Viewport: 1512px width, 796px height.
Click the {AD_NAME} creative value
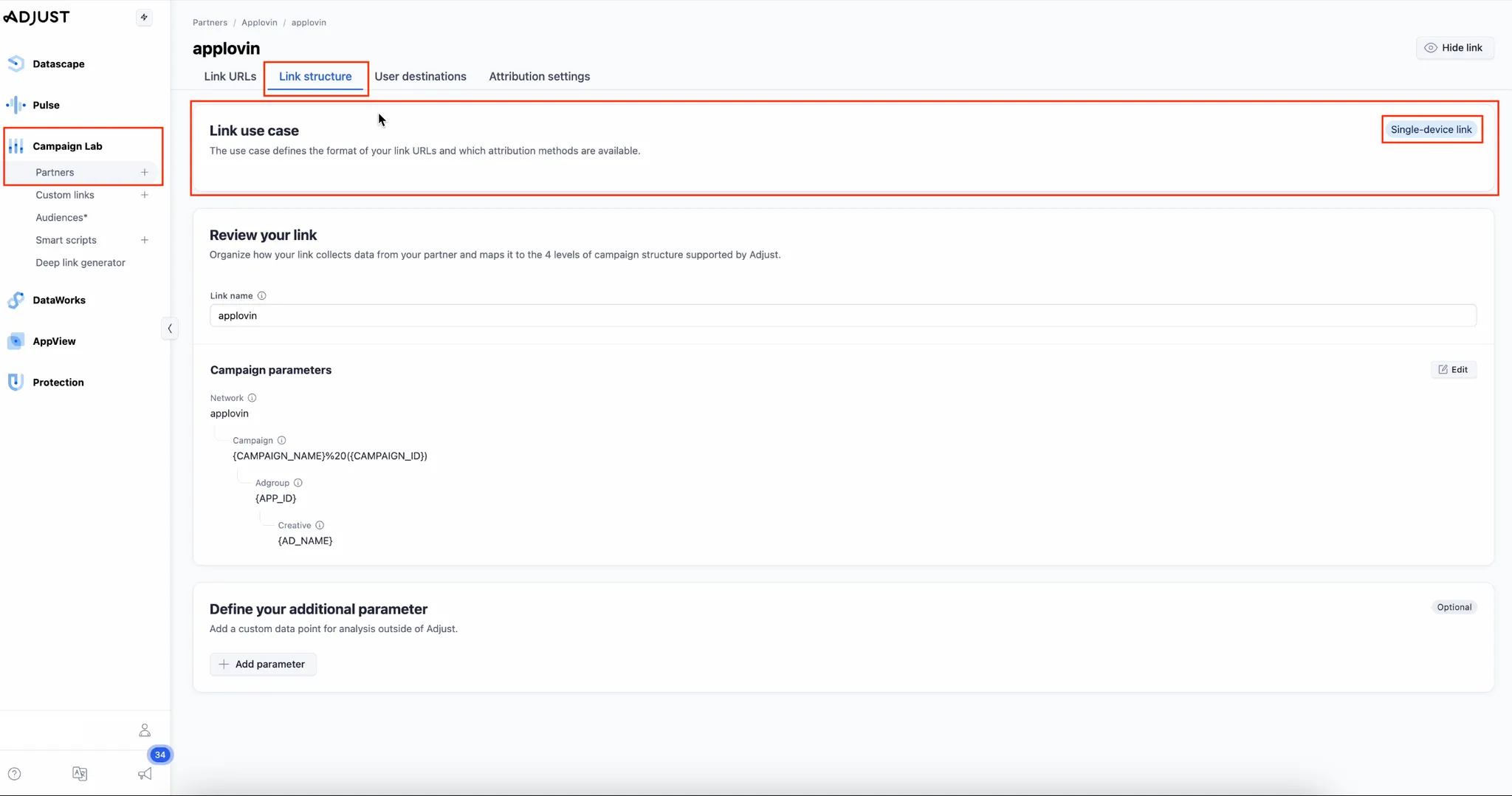[305, 541]
